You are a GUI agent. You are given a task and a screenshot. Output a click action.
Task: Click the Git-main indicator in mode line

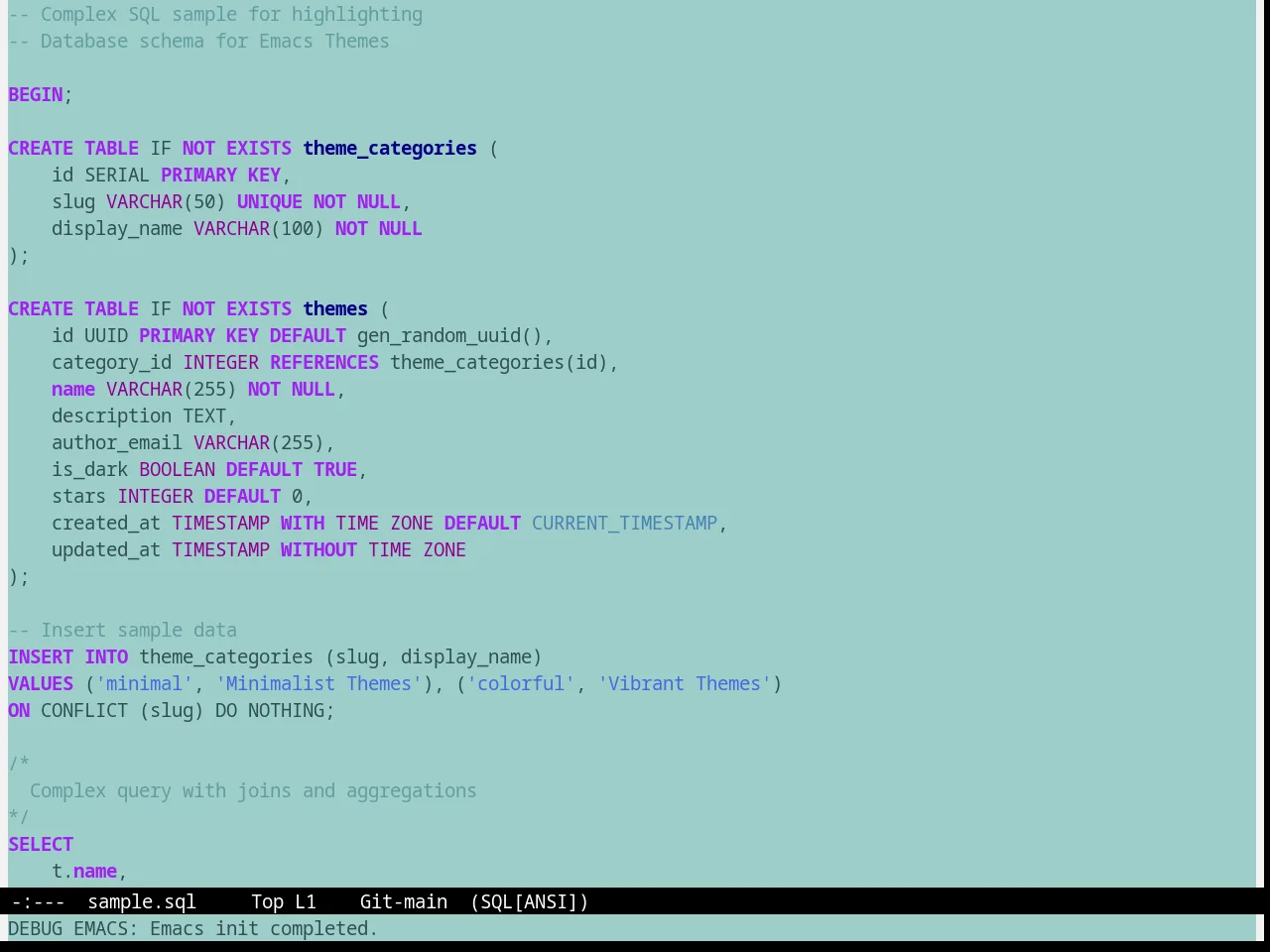[x=403, y=901]
